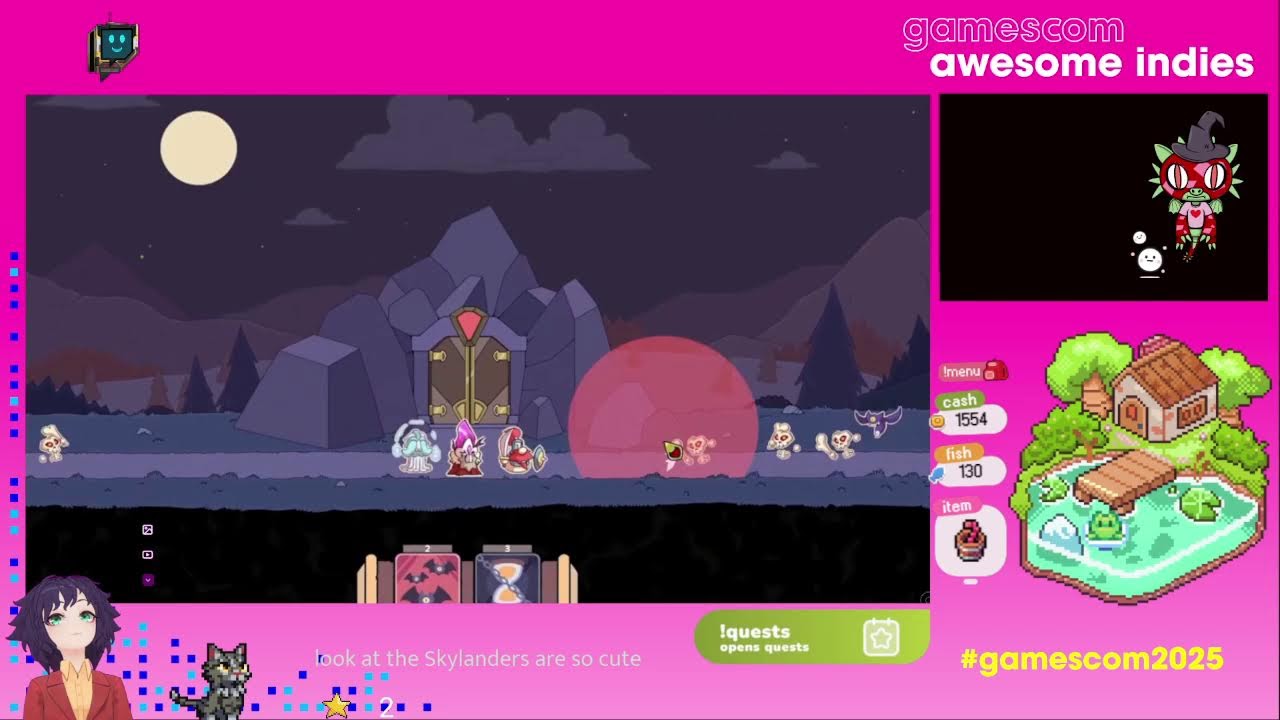Click the gamescom awesome indies logo
Screen dimensions: 1280x720
[1078, 47]
